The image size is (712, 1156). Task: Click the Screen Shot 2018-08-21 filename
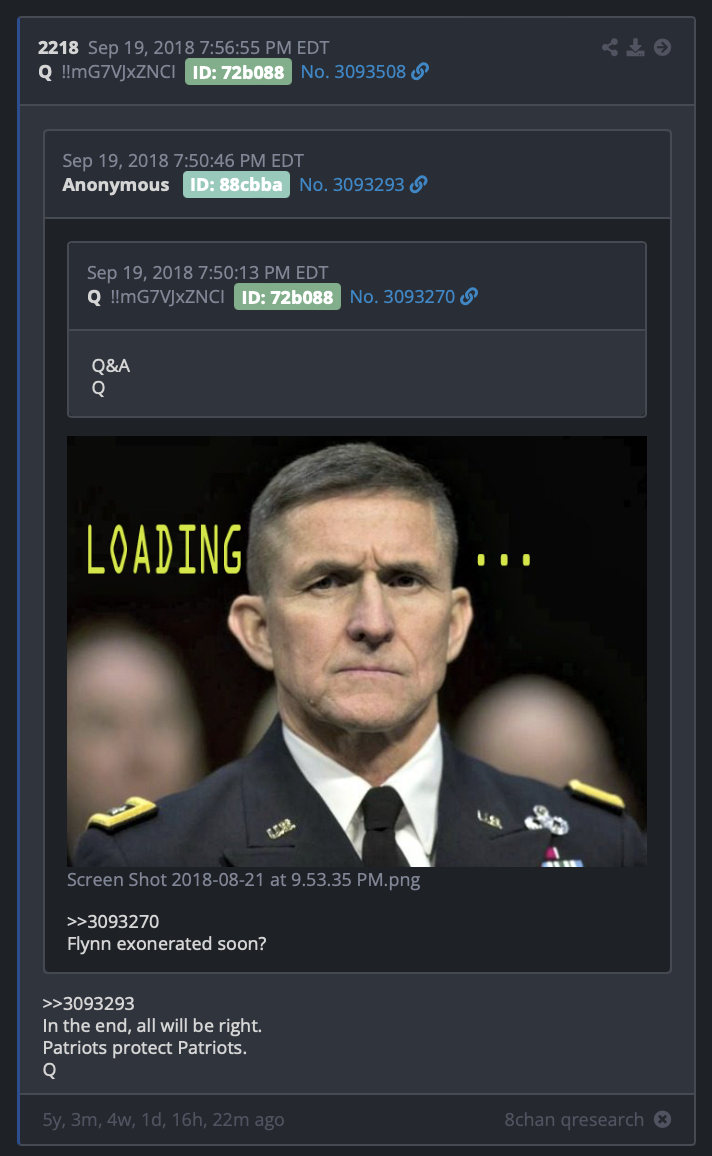pyautogui.click(x=243, y=880)
